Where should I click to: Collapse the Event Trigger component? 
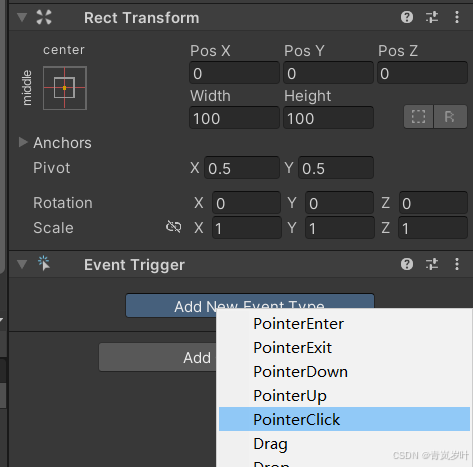click(22, 265)
